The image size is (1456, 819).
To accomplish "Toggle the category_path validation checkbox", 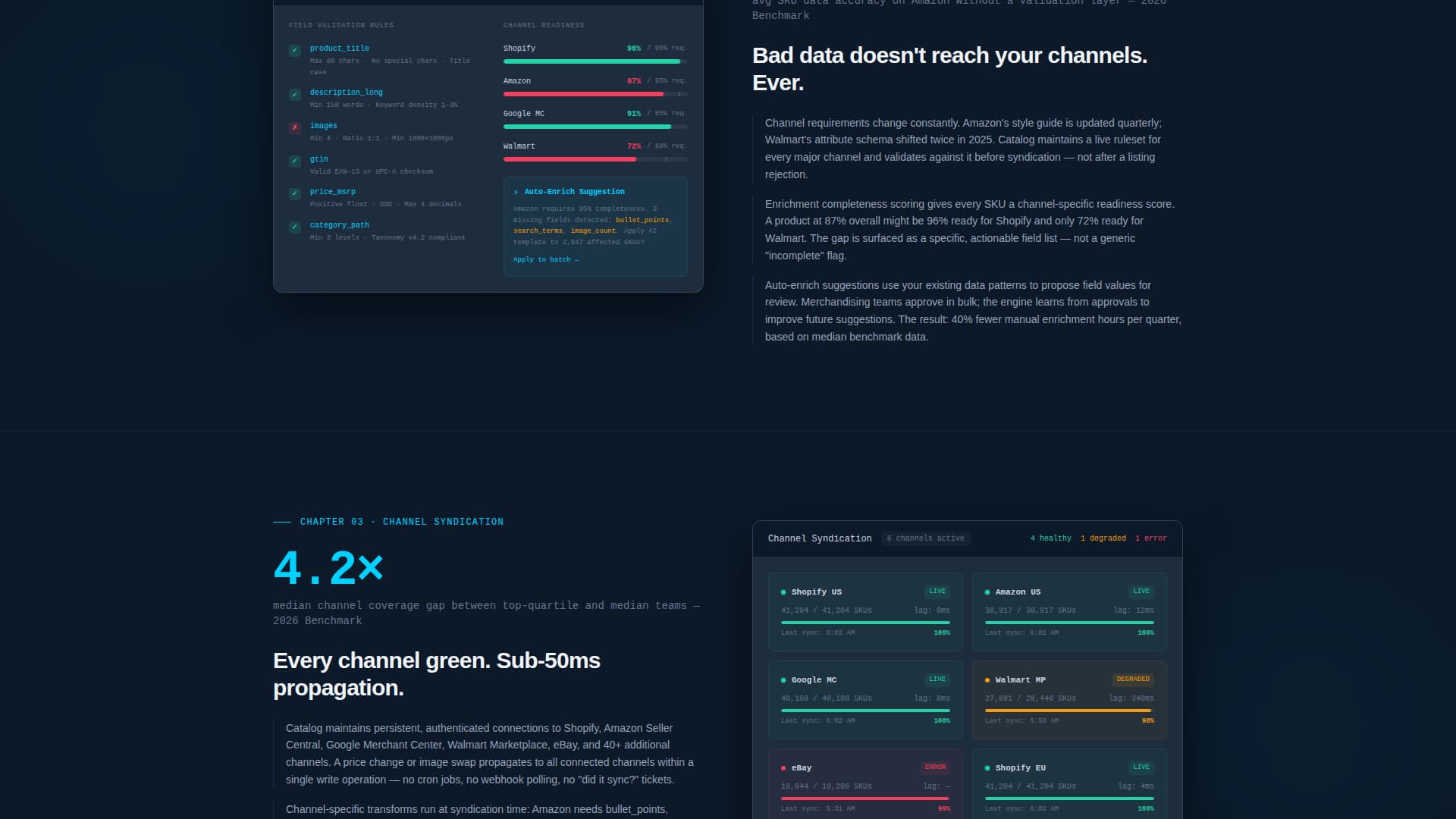I will [x=295, y=227].
